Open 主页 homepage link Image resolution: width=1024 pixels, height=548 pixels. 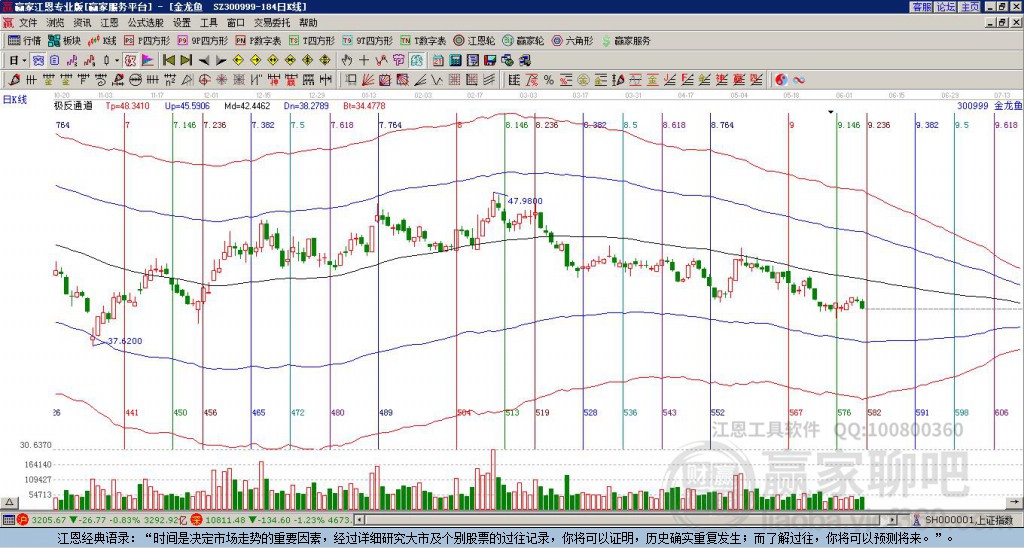970,7
